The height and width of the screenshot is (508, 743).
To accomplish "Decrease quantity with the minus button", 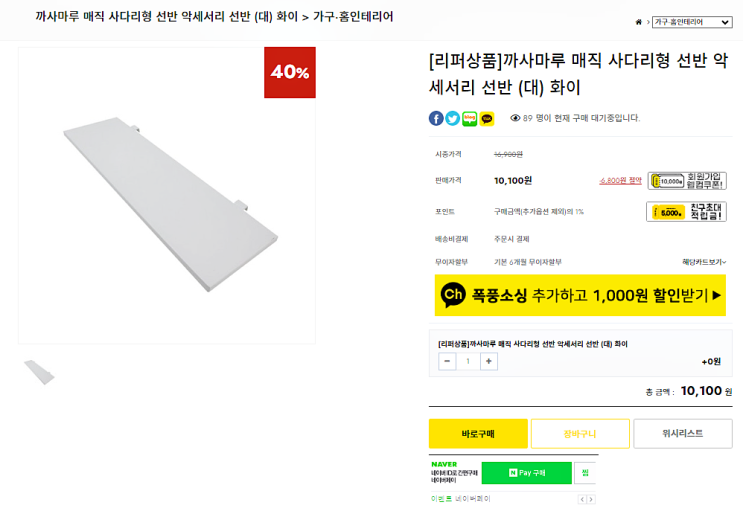I will pyautogui.click(x=447, y=361).
